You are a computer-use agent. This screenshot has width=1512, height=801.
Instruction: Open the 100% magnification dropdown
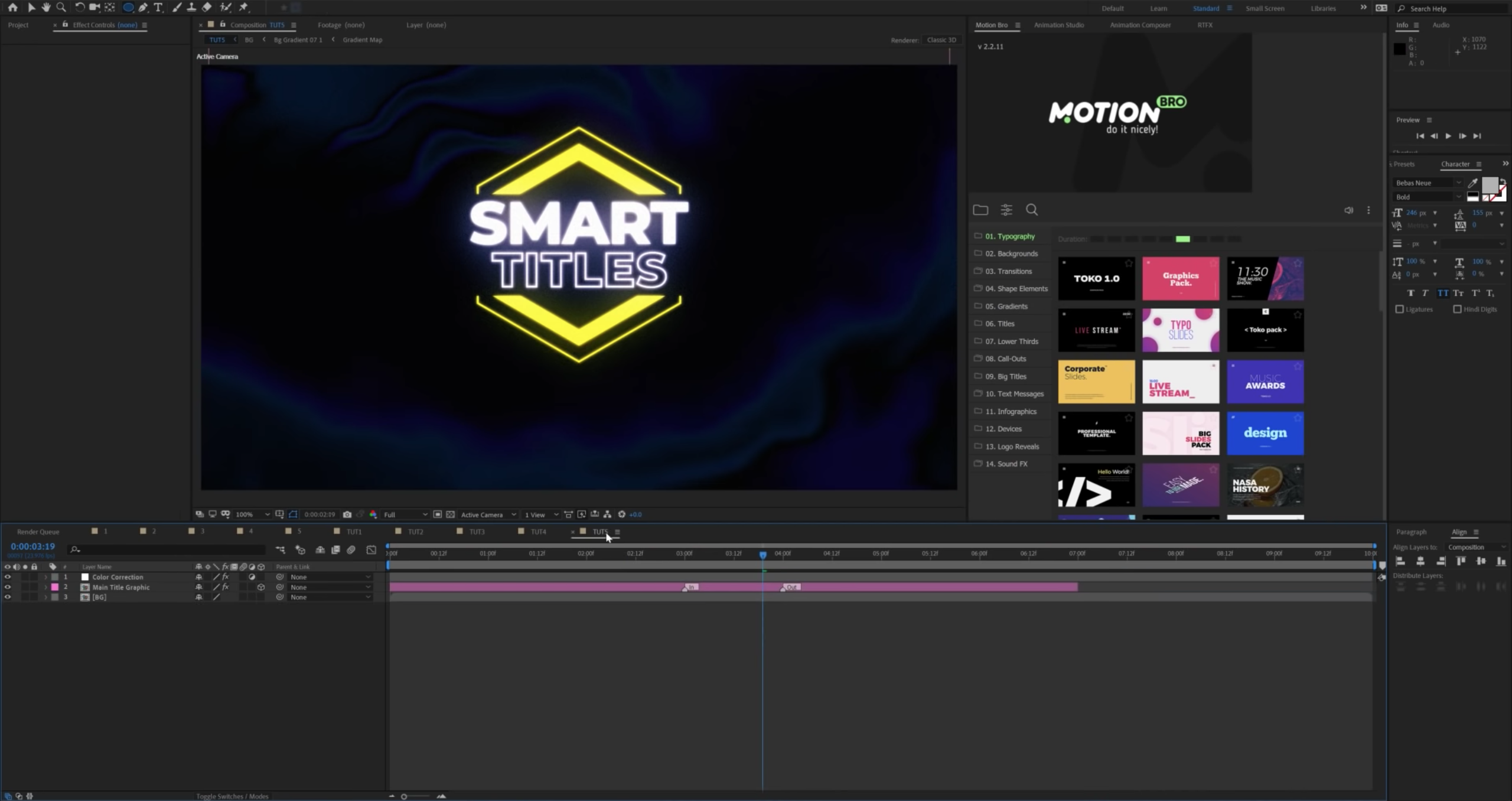[x=252, y=515]
